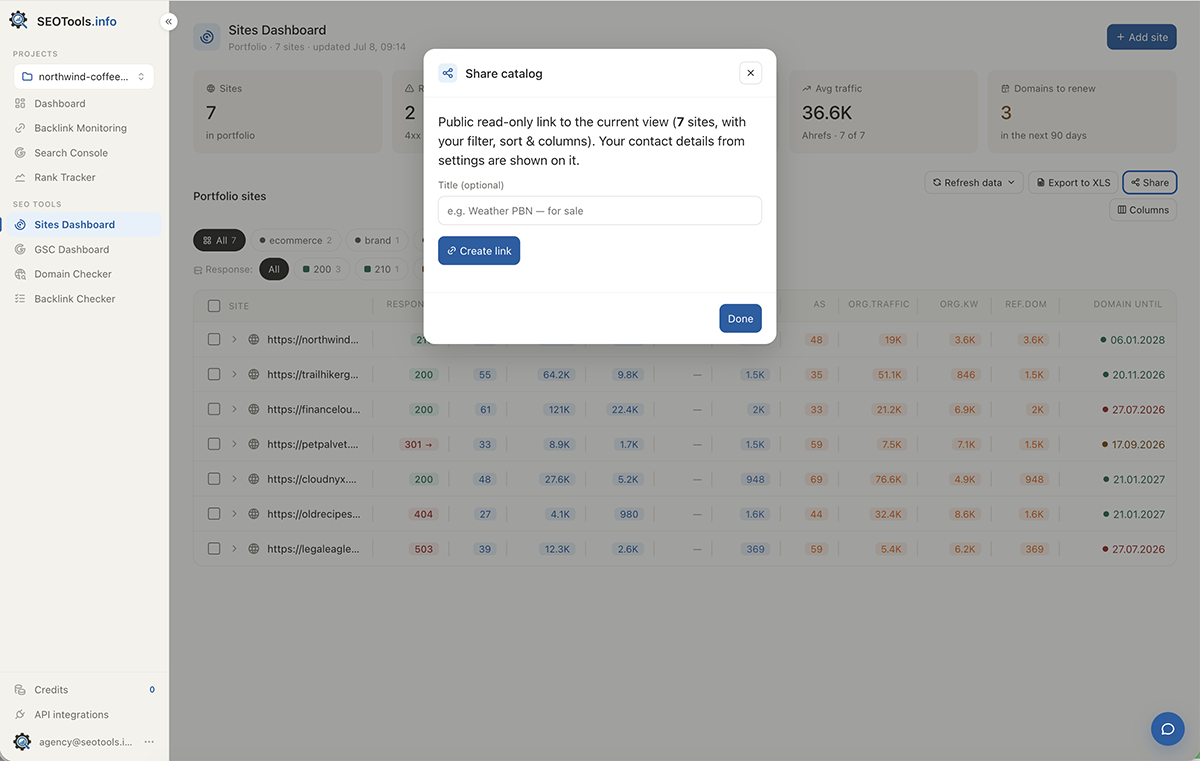Check the cloudnyx site row checkbox
This screenshot has width=1200, height=761.
click(214, 479)
